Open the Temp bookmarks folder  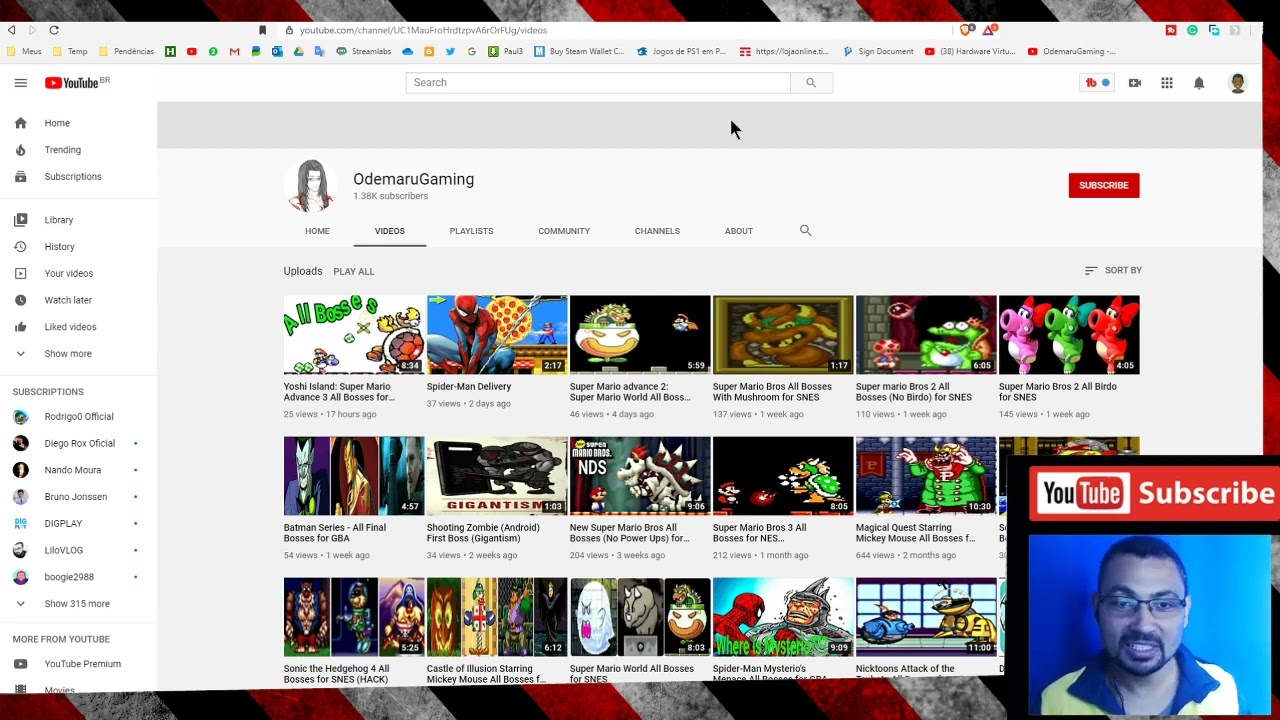(70, 51)
